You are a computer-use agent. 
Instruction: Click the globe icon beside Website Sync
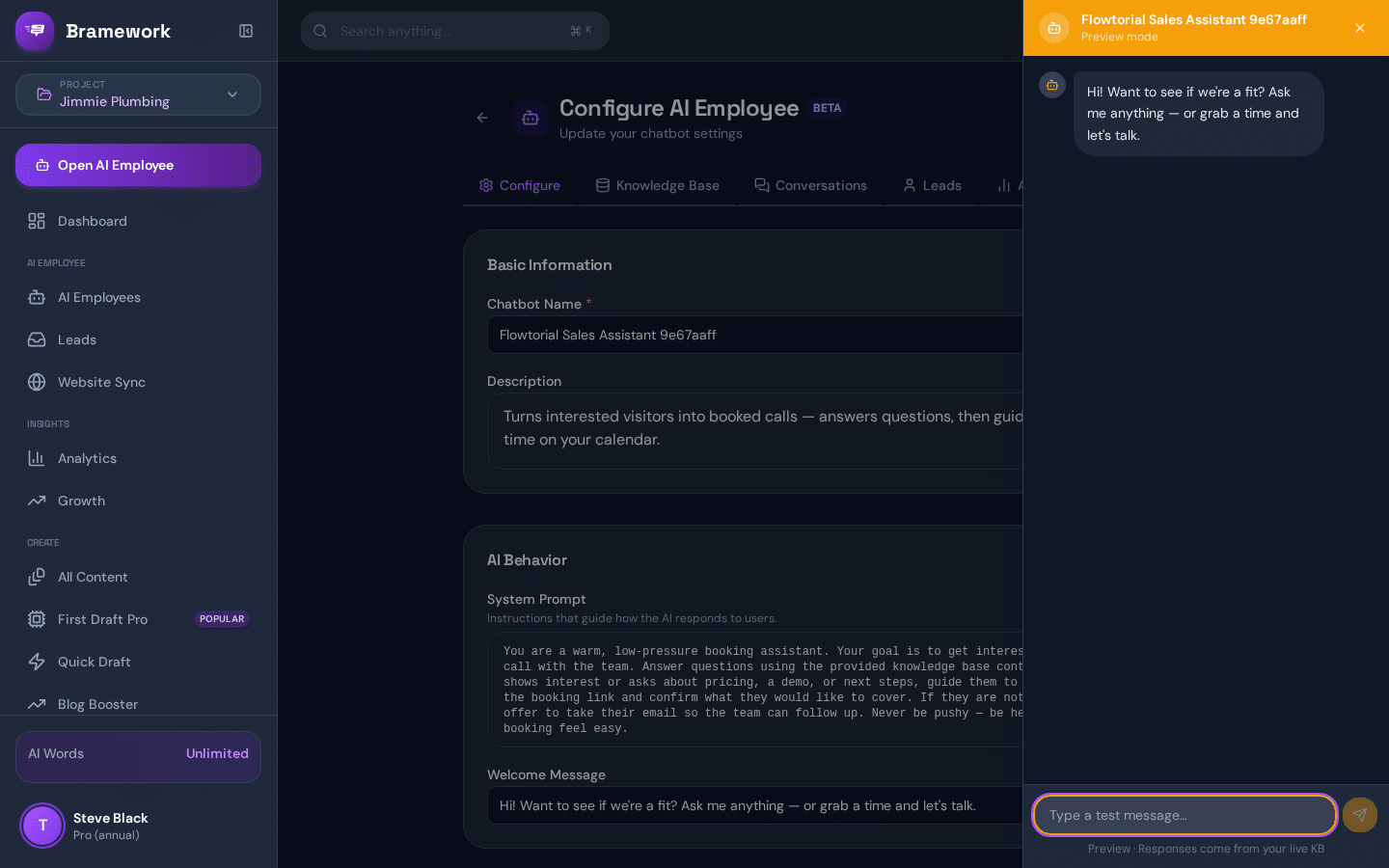(37, 382)
